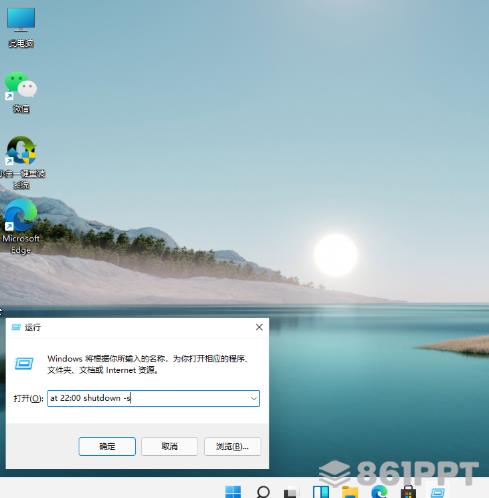Select the WeChat desktop shortcut
This screenshot has height=498, width=489.
point(21,92)
